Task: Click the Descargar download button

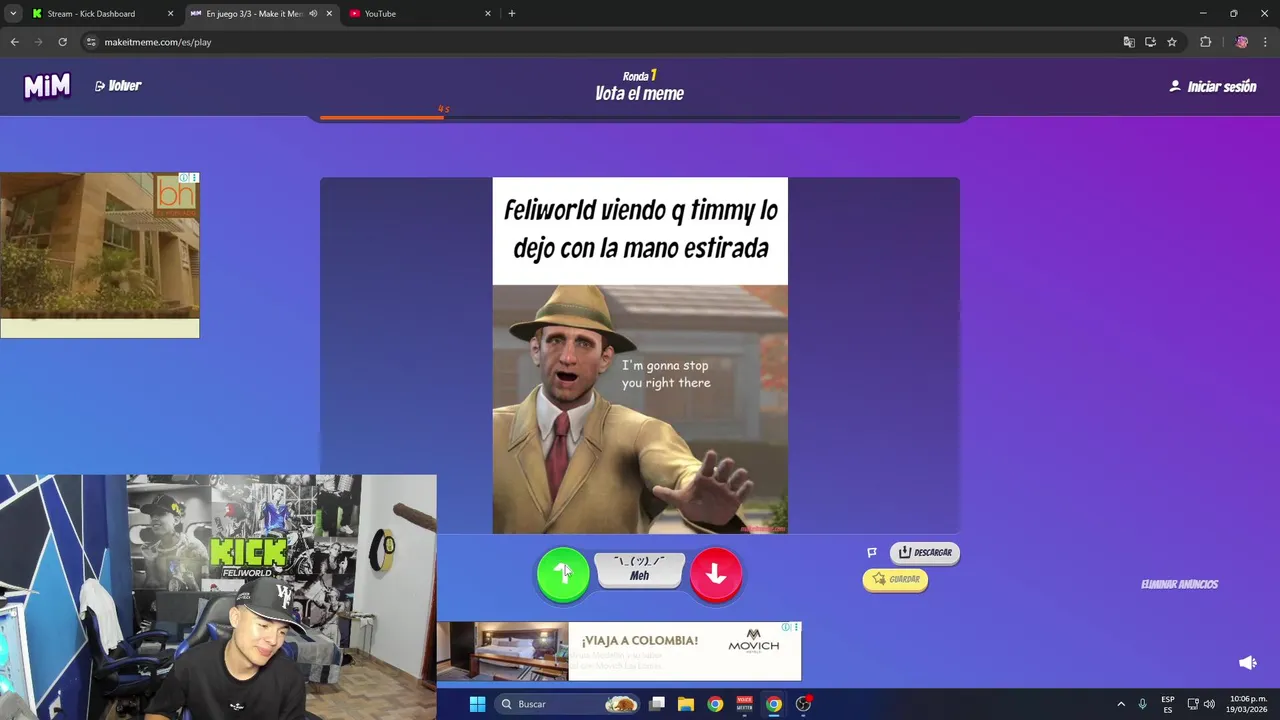Action: click(925, 552)
